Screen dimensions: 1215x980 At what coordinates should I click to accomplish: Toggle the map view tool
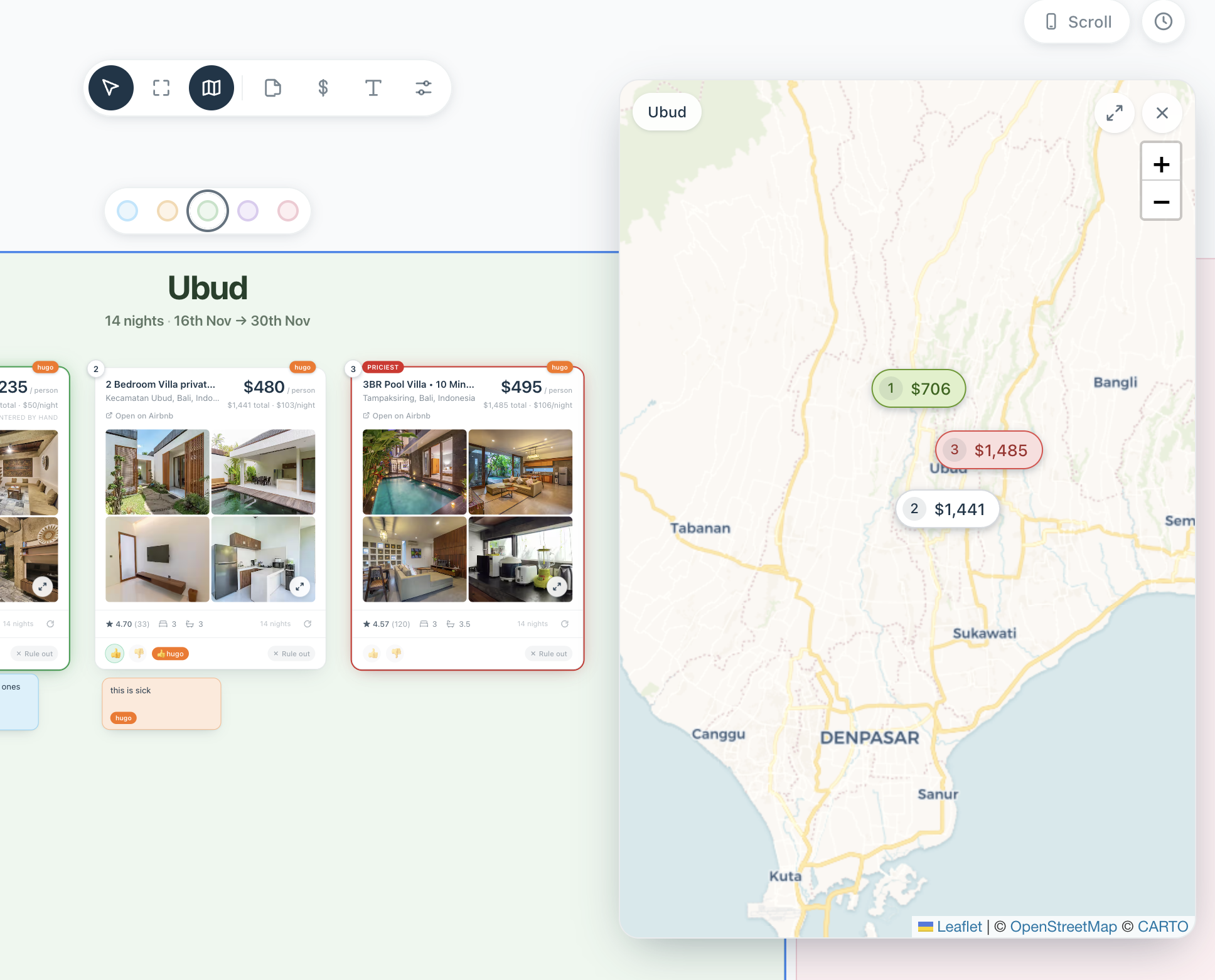(211, 88)
